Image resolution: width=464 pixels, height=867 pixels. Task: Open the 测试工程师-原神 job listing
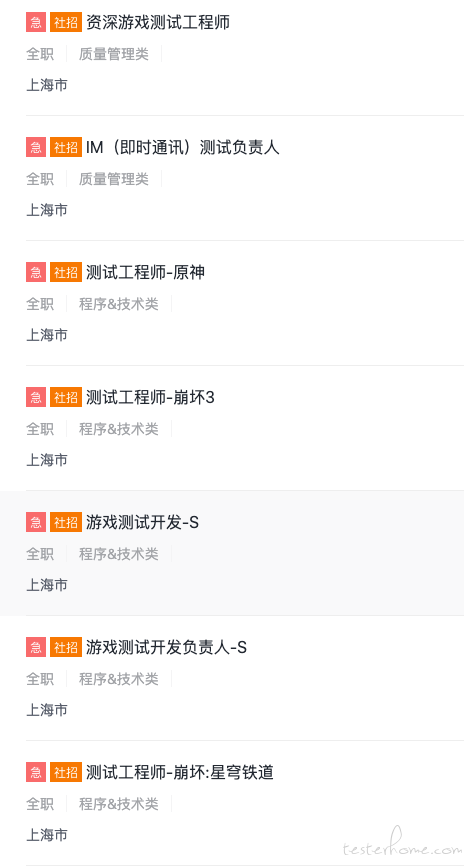tap(145, 273)
